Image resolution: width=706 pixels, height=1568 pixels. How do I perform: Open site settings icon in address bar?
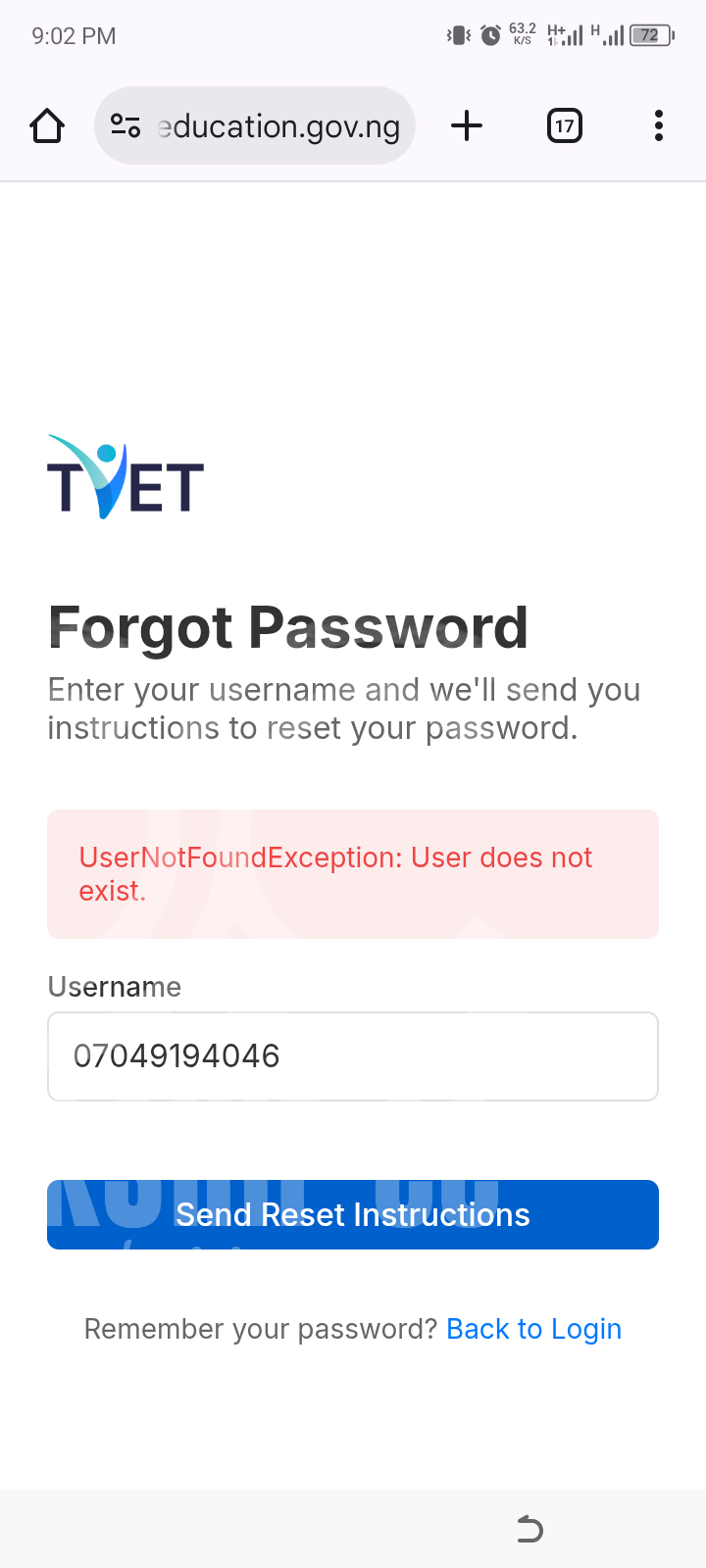[x=126, y=126]
